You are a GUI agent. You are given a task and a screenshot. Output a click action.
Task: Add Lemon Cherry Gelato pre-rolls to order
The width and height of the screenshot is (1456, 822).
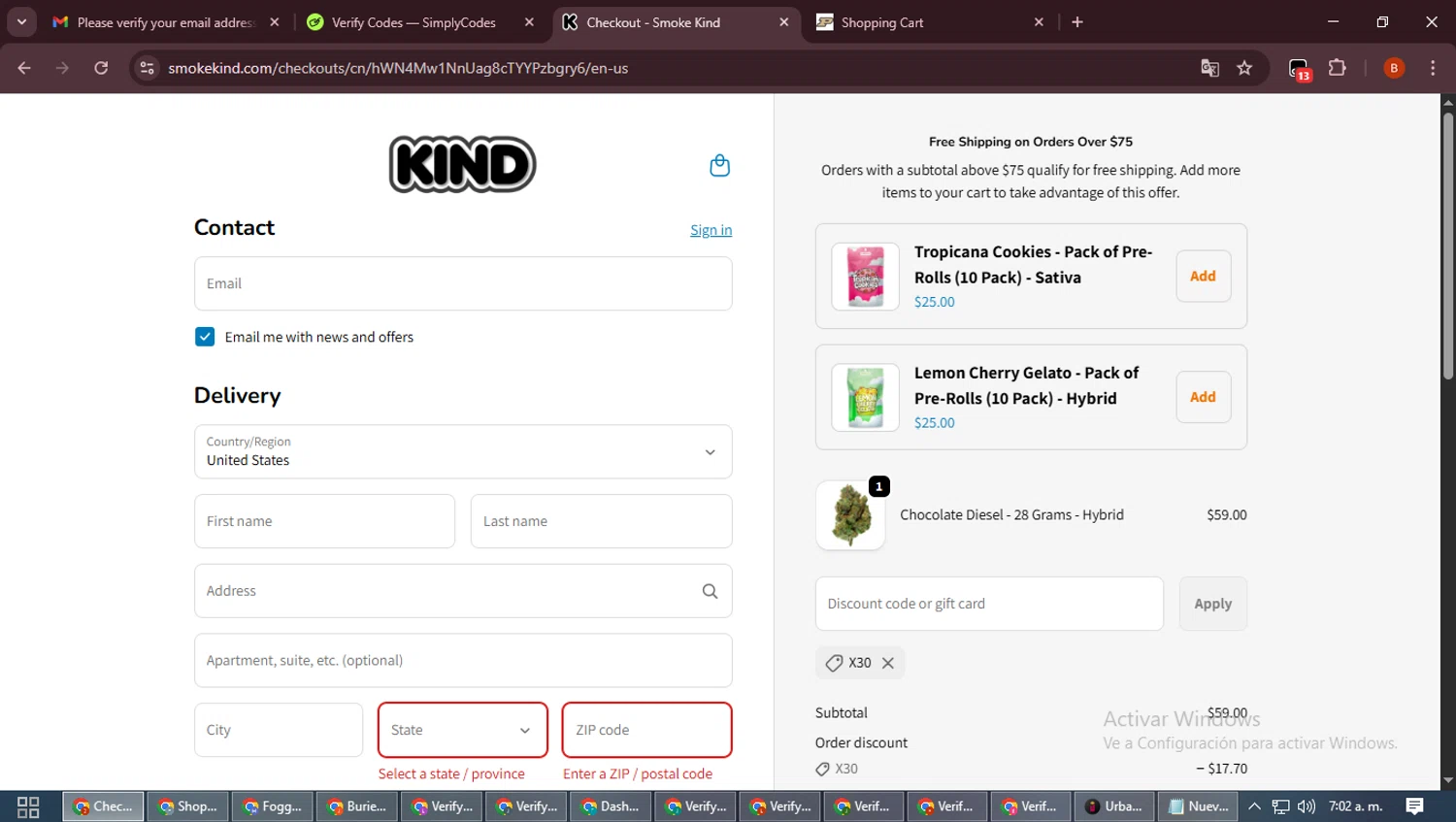pos(1203,397)
